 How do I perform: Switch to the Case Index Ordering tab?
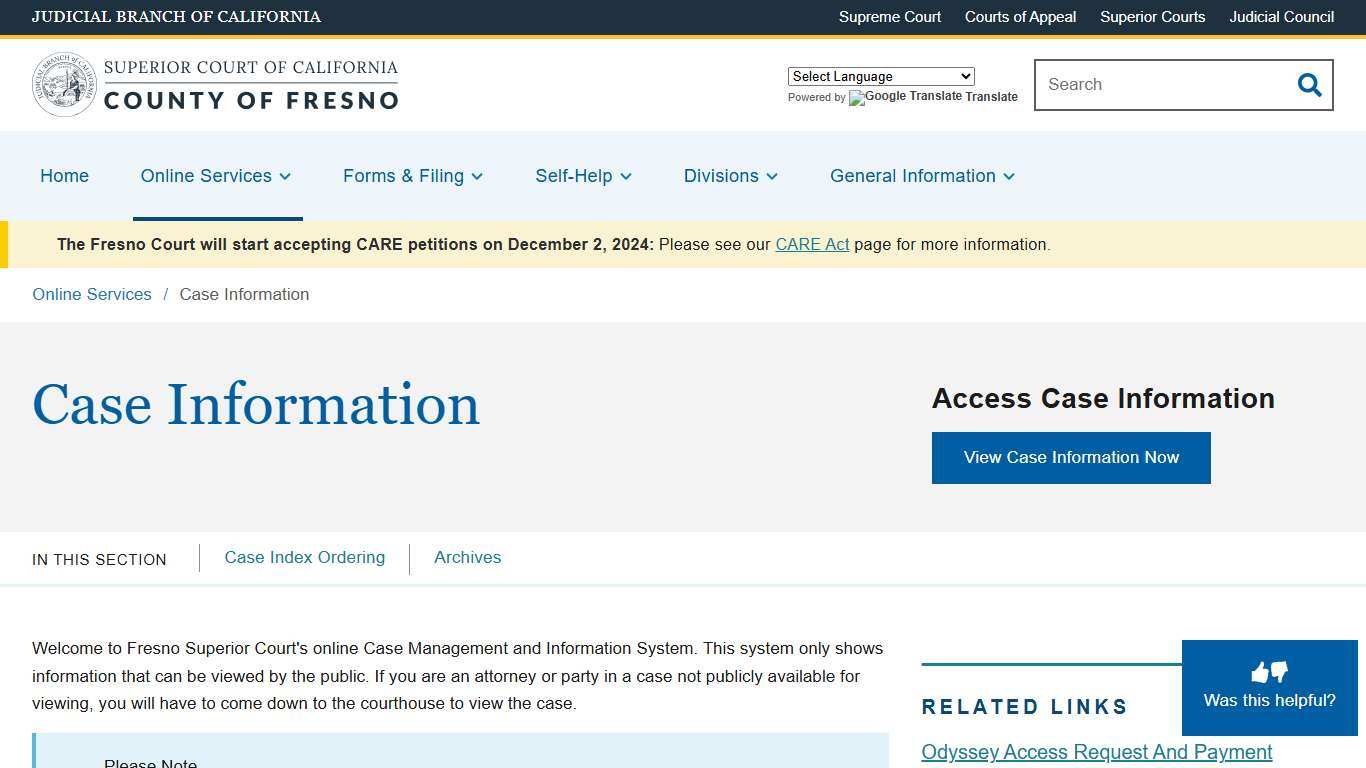tap(304, 557)
